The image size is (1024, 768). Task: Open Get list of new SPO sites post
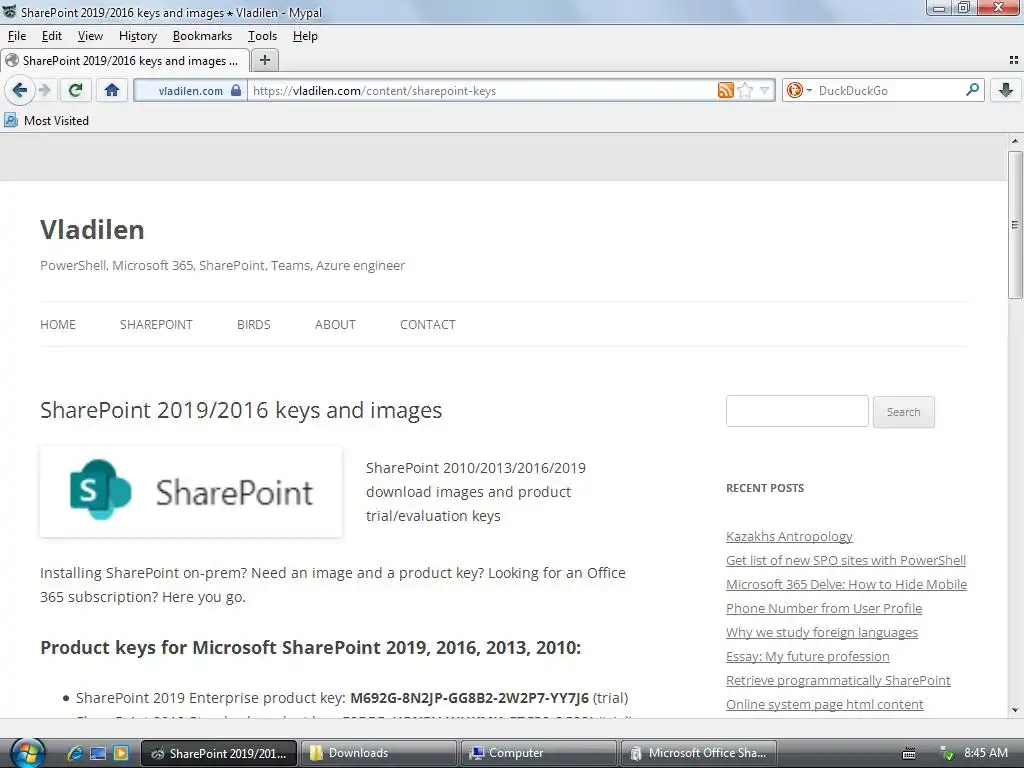846,560
